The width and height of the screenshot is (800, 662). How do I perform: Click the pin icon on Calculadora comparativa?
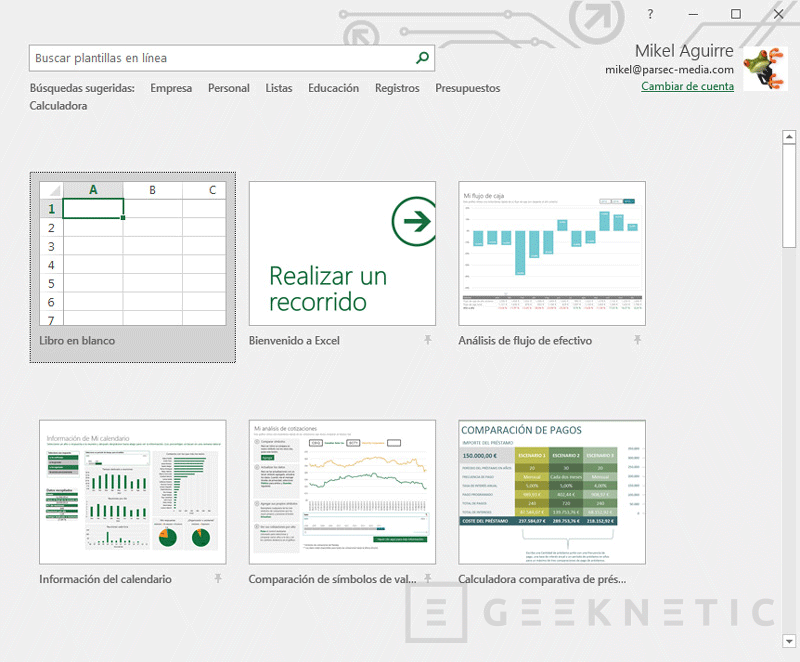click(x=636, y=578)
